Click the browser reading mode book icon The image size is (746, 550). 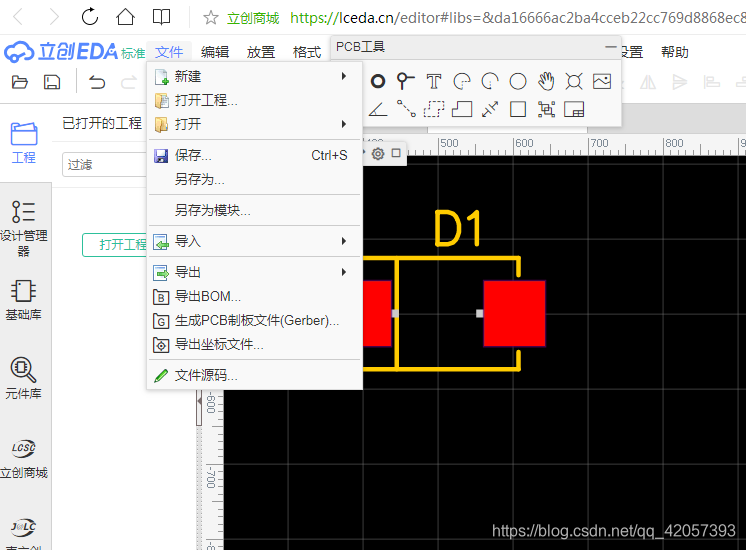(161, 17)
